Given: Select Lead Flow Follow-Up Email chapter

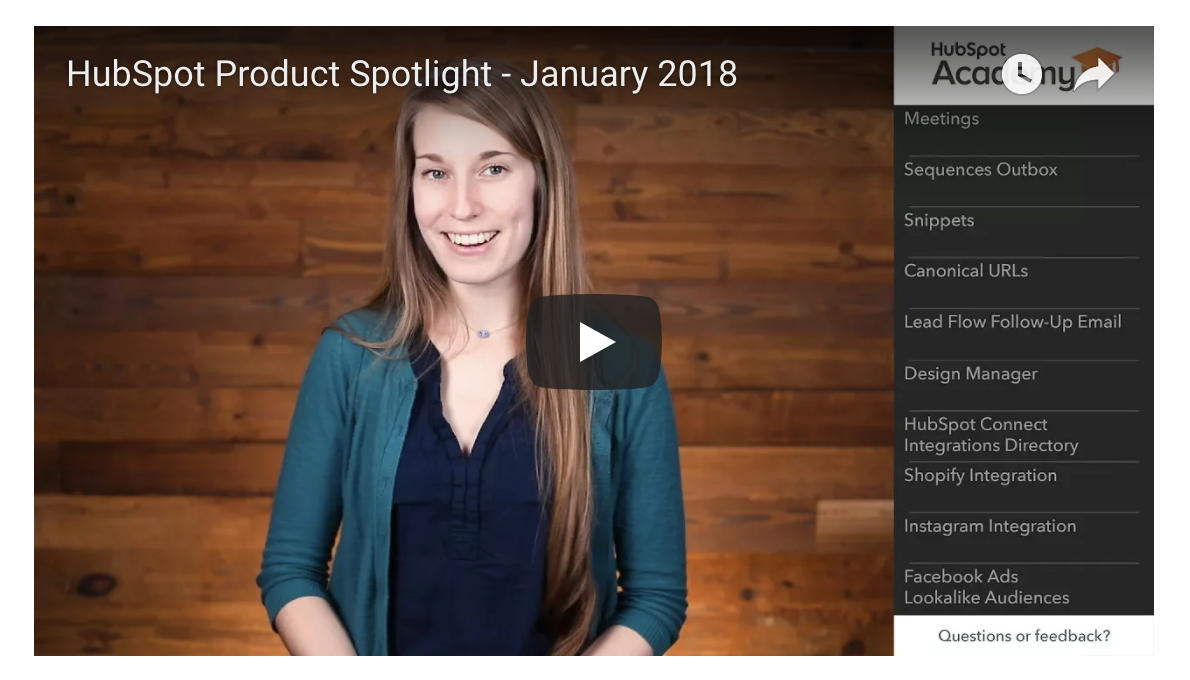Looking at the screenshot, I should pyautogui.click(x=1012, y=322).
